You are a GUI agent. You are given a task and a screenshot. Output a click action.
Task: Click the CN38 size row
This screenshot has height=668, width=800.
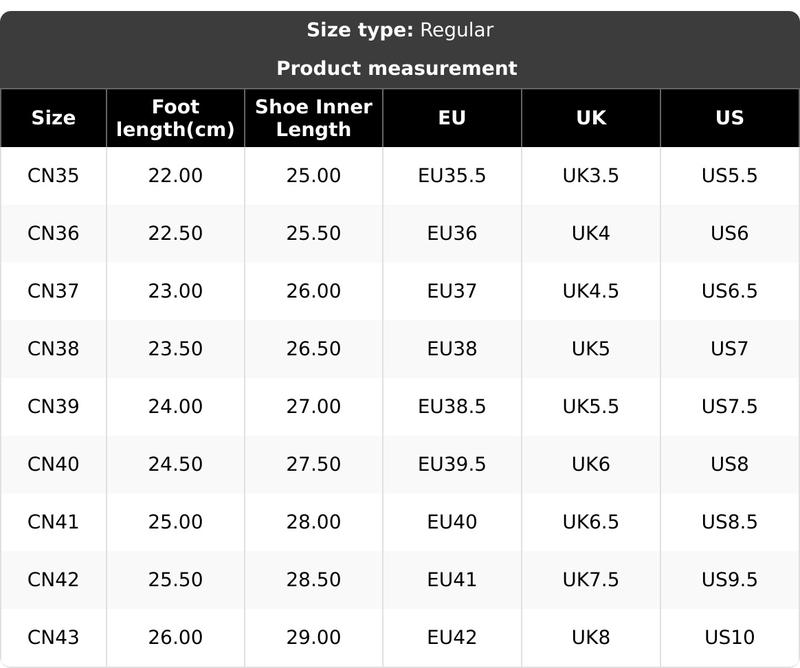pyautogui.click(x=53, y=349)
